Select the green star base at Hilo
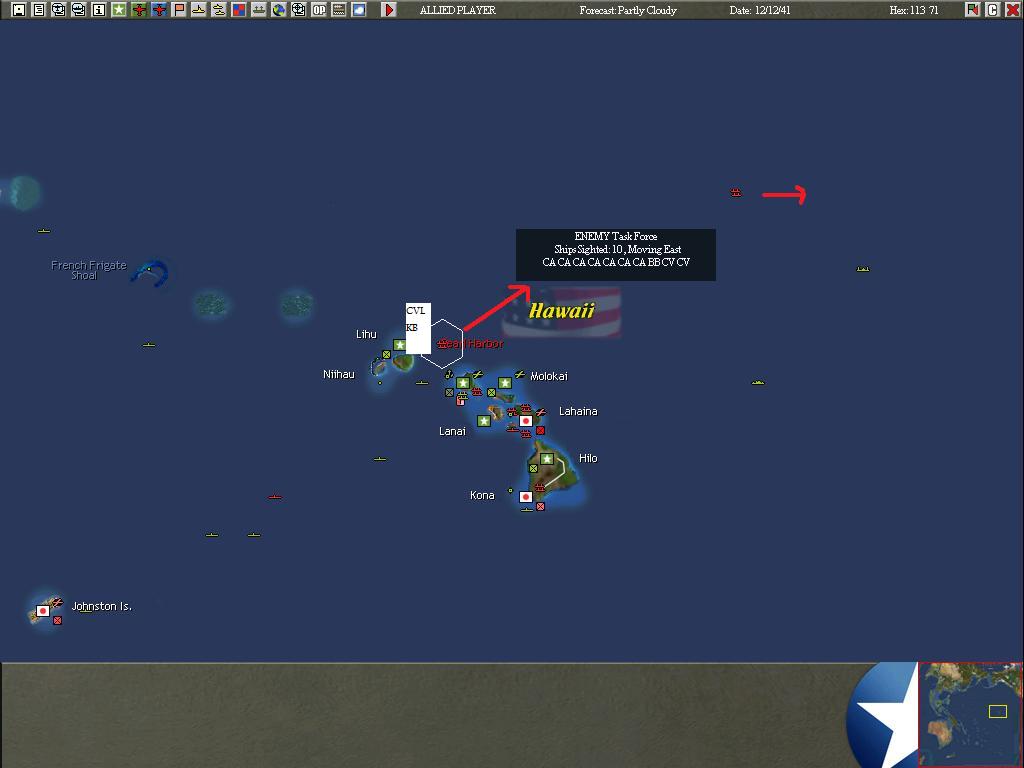The height and width of the screenshot is (768, 1024). [547, 459]
